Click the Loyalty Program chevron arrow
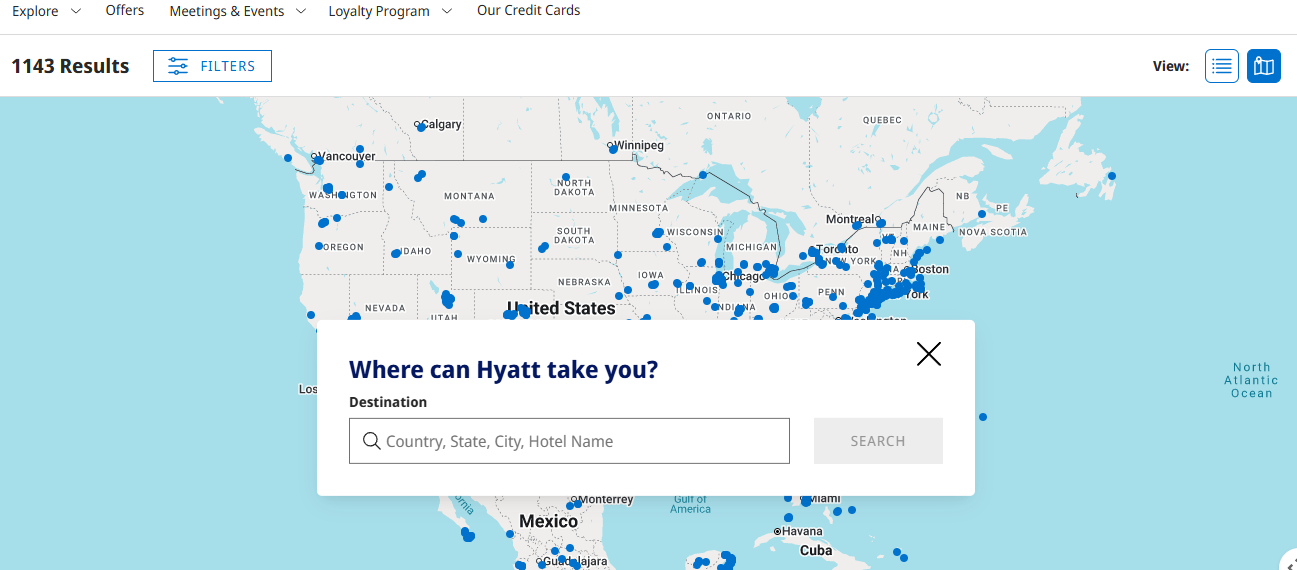The image size is (1297, 570). pos(446,11)
